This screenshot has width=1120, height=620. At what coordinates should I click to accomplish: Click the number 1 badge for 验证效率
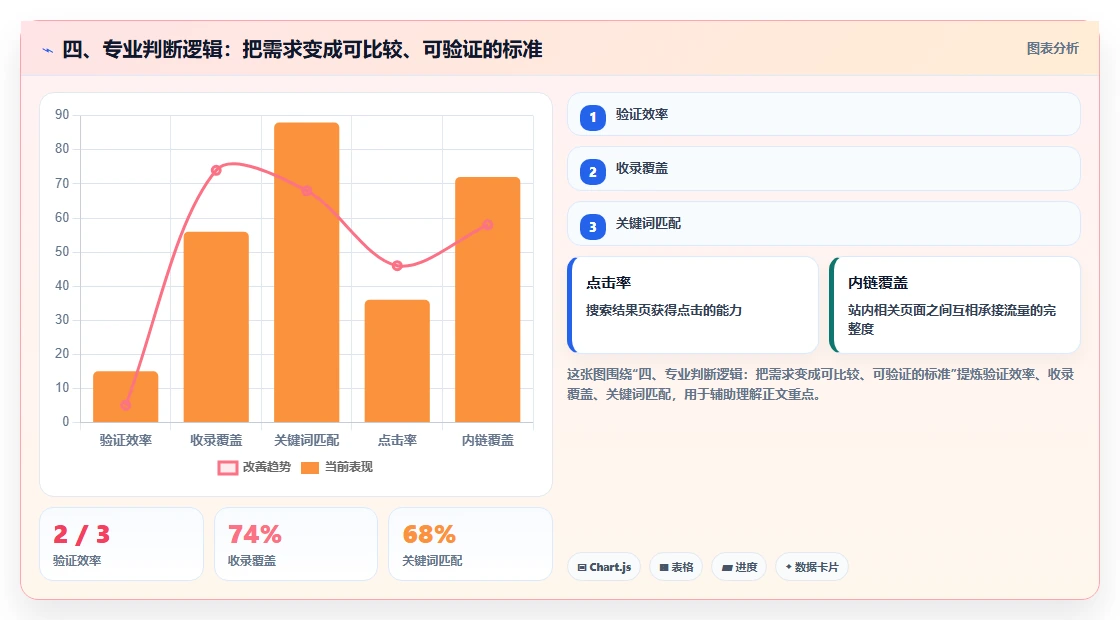click(x=593, y=117)
